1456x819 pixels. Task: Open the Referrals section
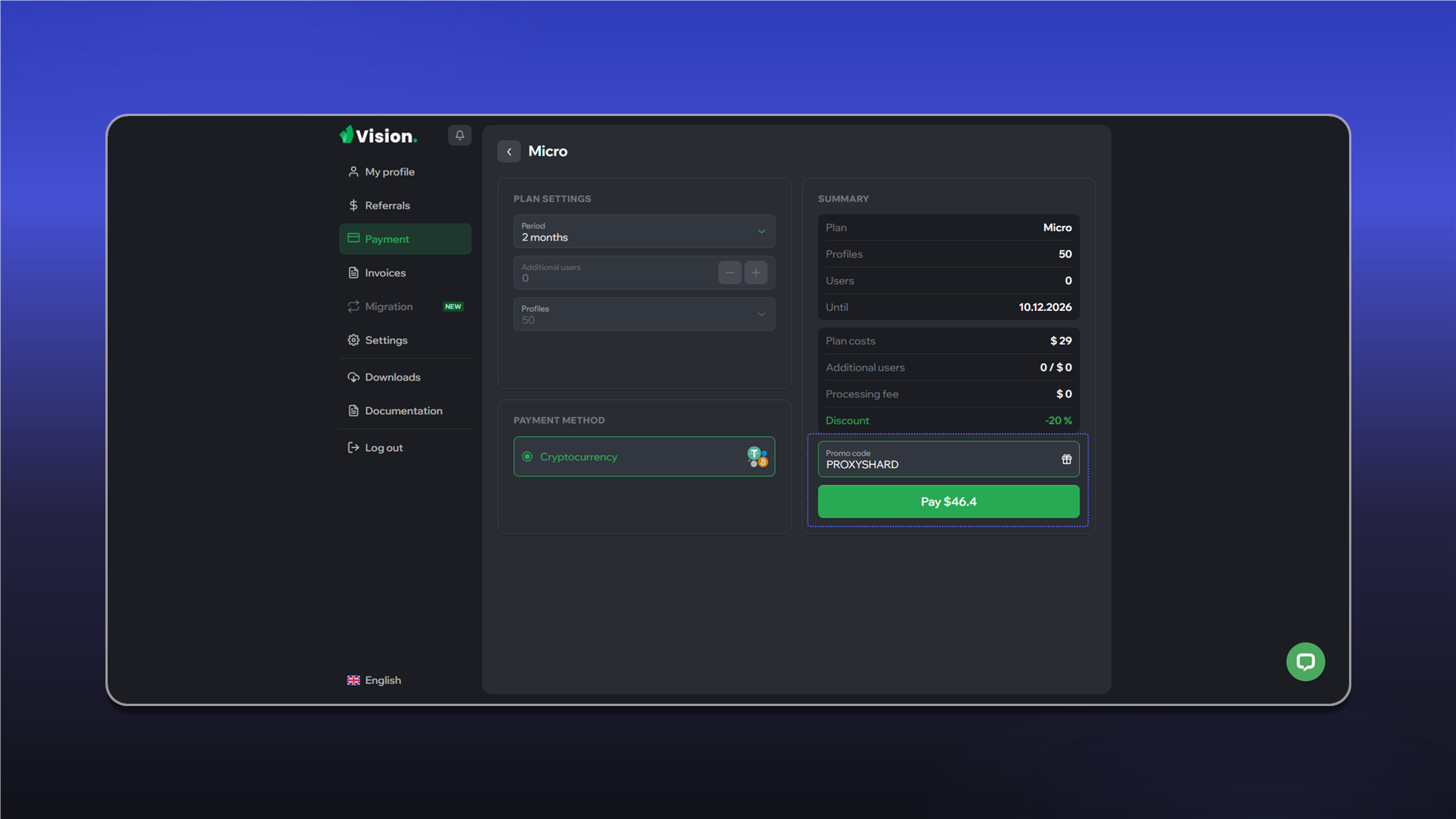tap(405, 206)
